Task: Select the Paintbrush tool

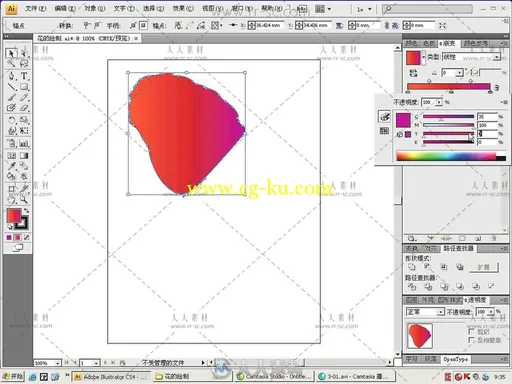Action: coord(11,97)
